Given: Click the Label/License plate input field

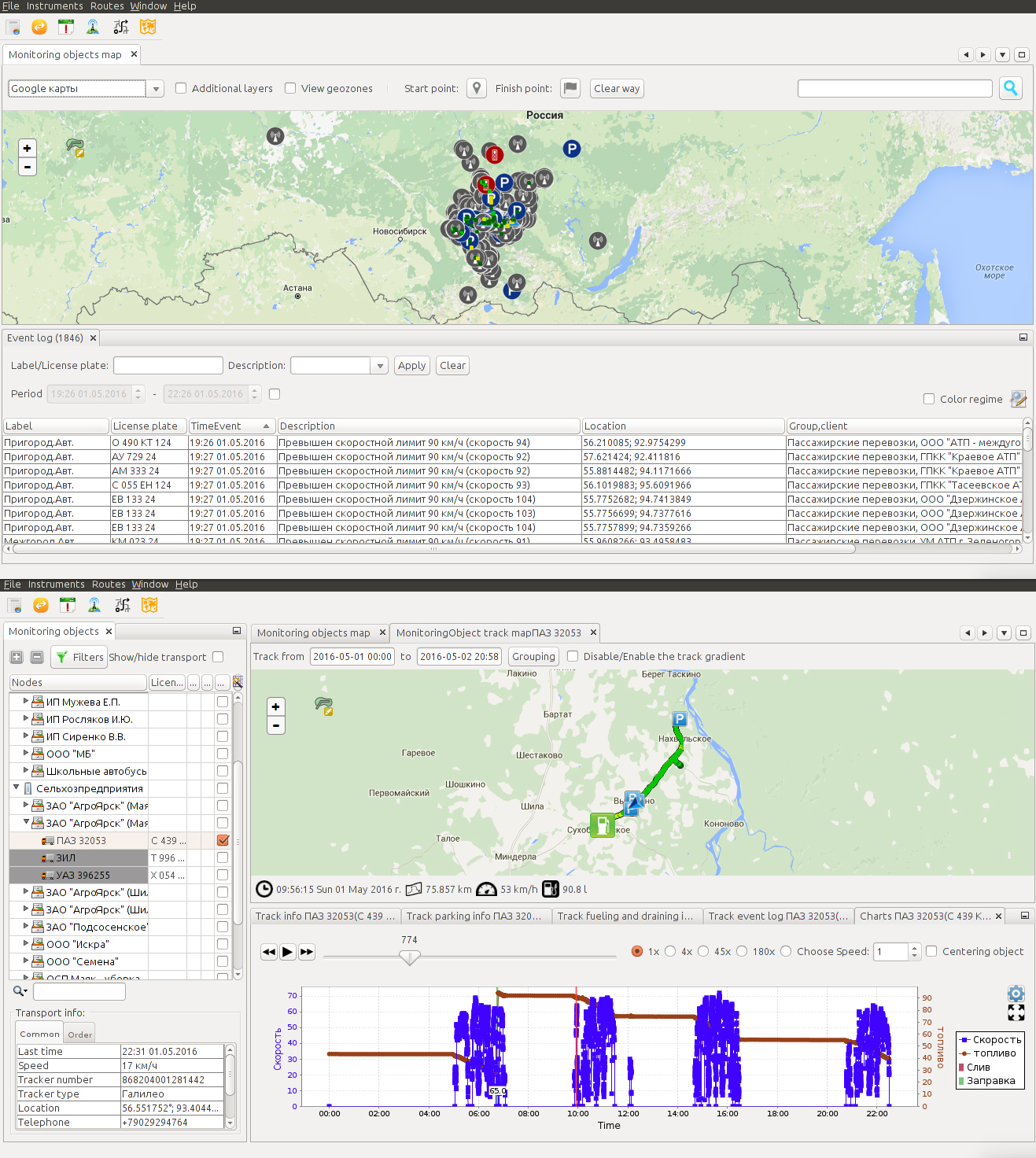Looking at the screenshot, I should tap(168, 366).
